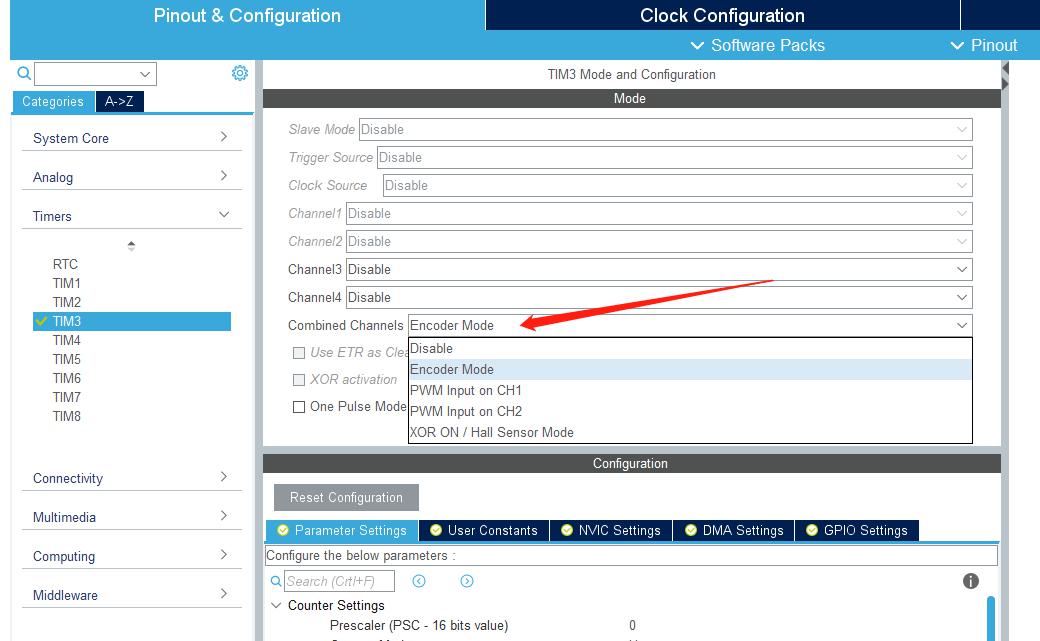Open the Channel4 dropdown
Viewport: 1040px width, 641px height.
click(x=659, y=297)
